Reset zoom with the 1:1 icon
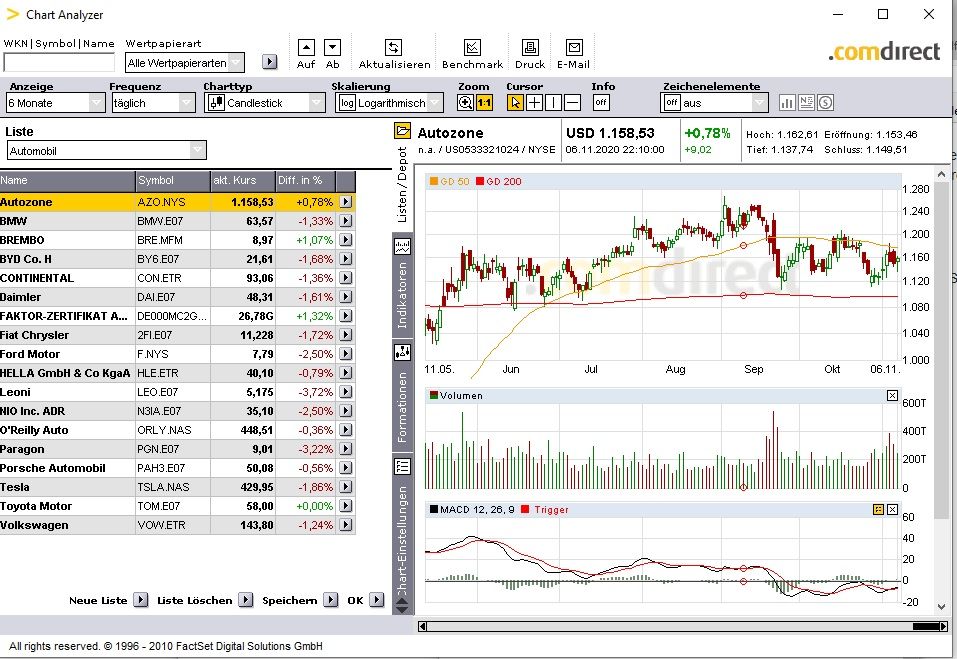Image resolution: width=957 pixels, height=659 pixels. [x=484, y=102]
